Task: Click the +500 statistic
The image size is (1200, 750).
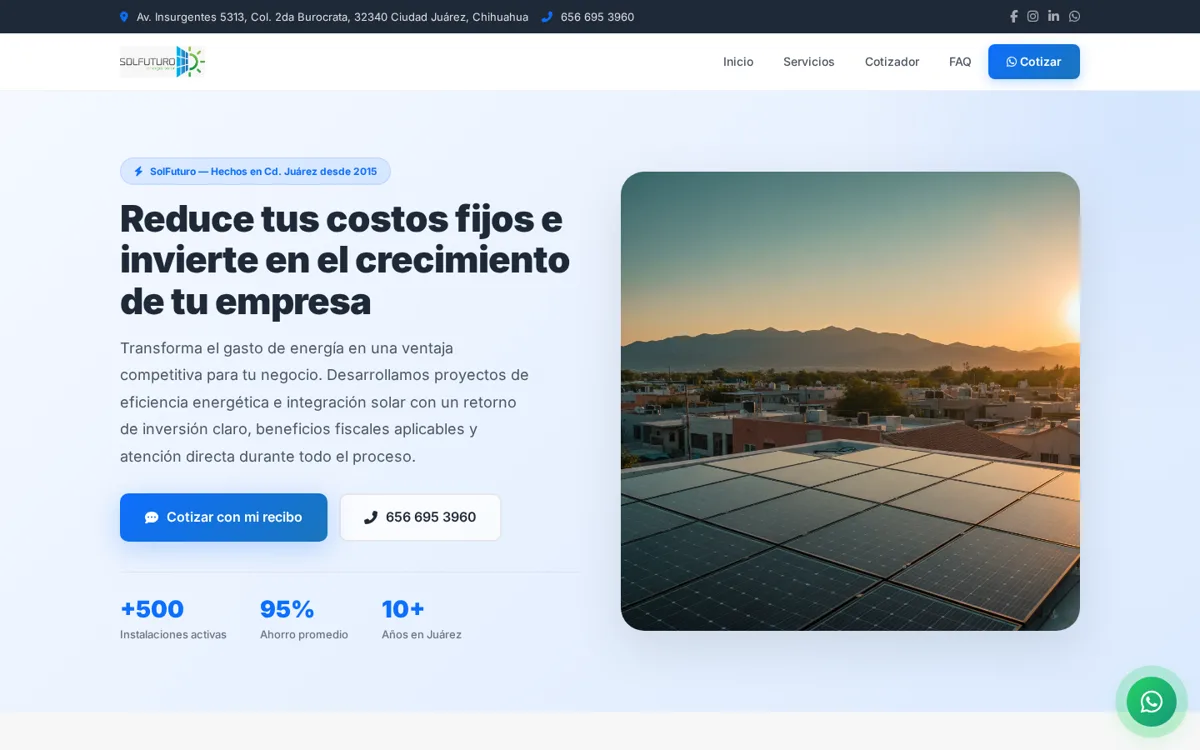Action: [152, 609]
